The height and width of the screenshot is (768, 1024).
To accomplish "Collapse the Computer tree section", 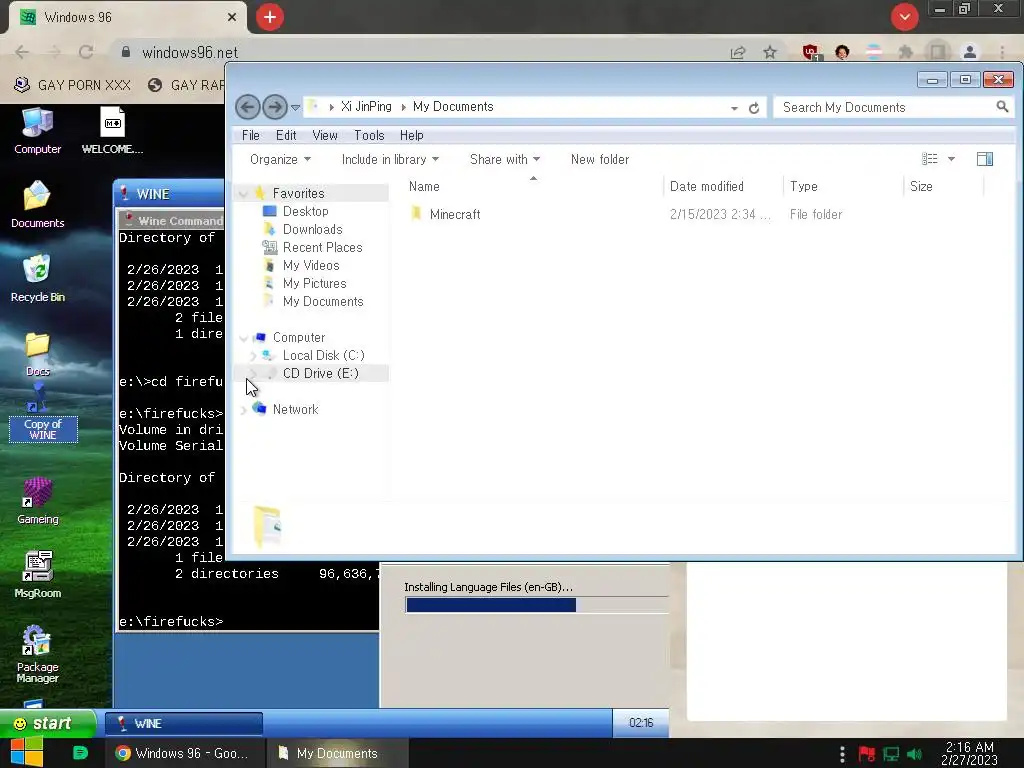I will (243, 338).
